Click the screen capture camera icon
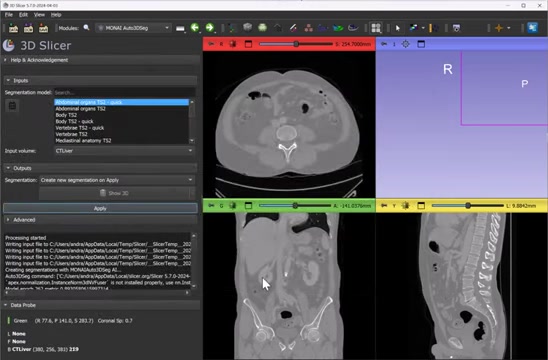Viewport: 548px width, 360px height. [x=456, y=28]
